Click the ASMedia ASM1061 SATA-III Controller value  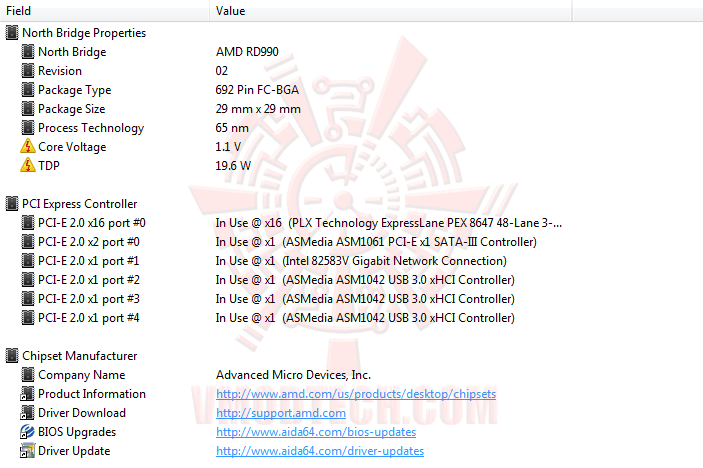376,242
